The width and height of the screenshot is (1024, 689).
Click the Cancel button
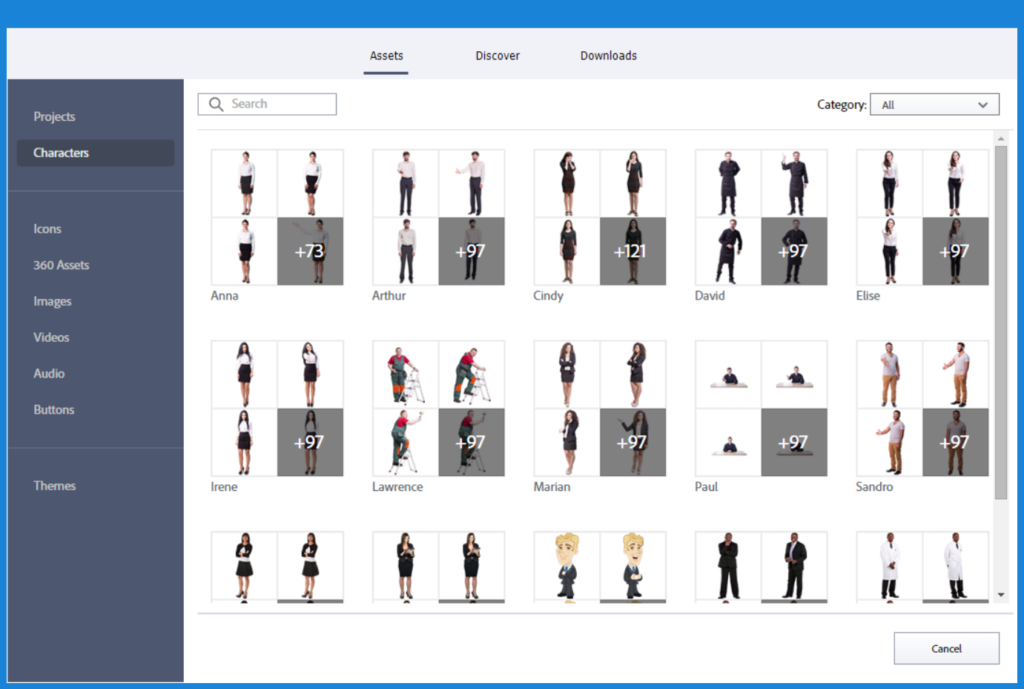coord(946,649)
